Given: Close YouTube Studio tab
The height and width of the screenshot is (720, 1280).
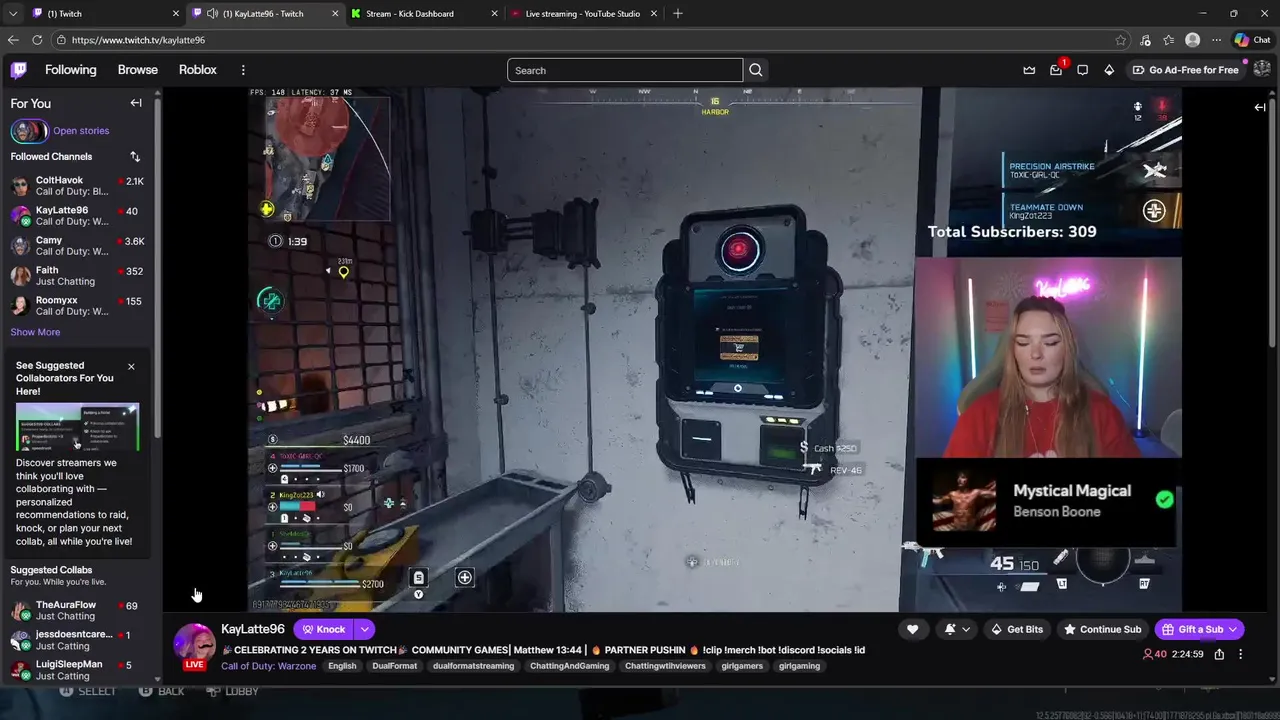Looking at the screenshot, I should [x=654, y=14].
